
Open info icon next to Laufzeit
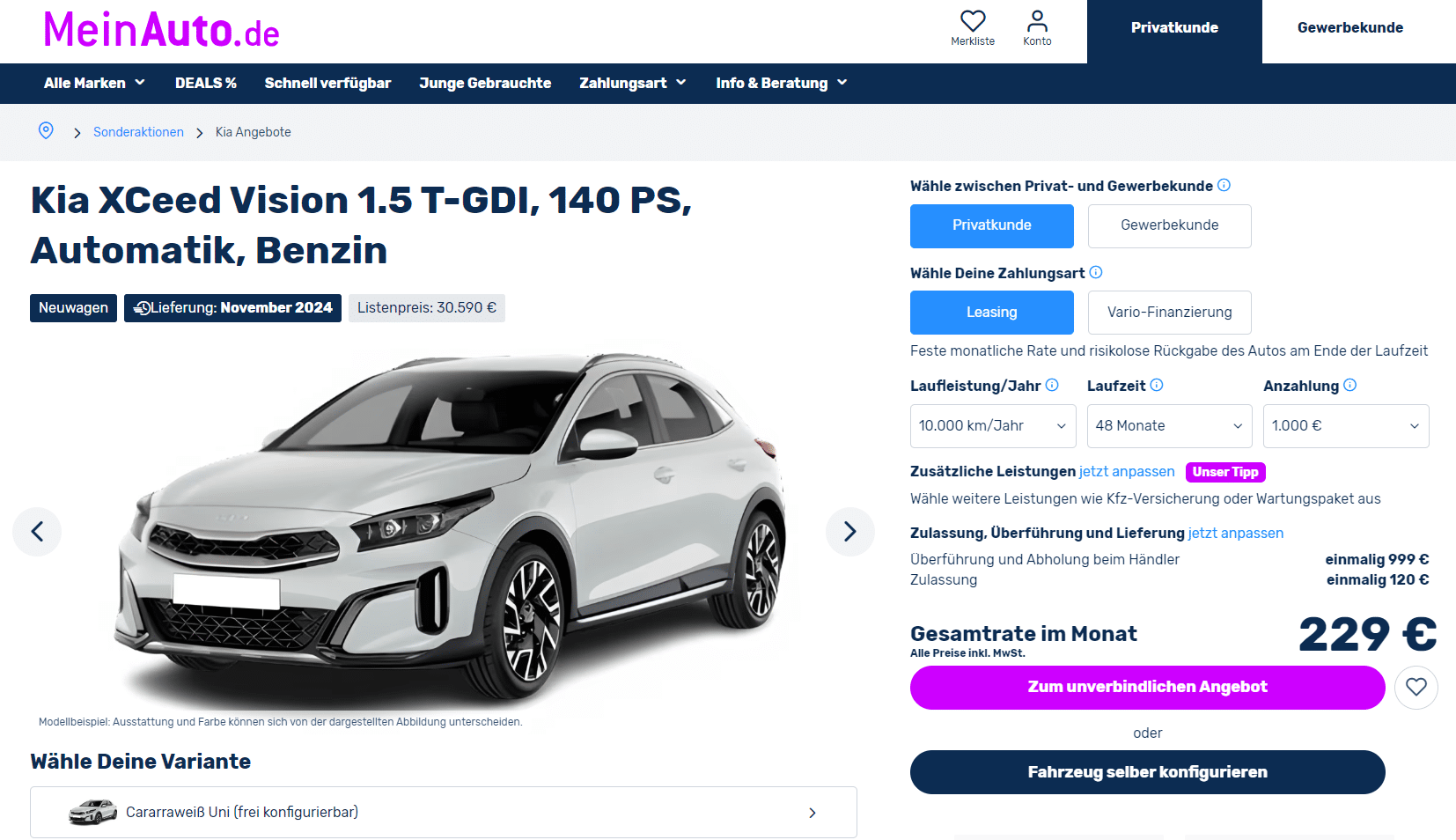[x=1157, y=385]
